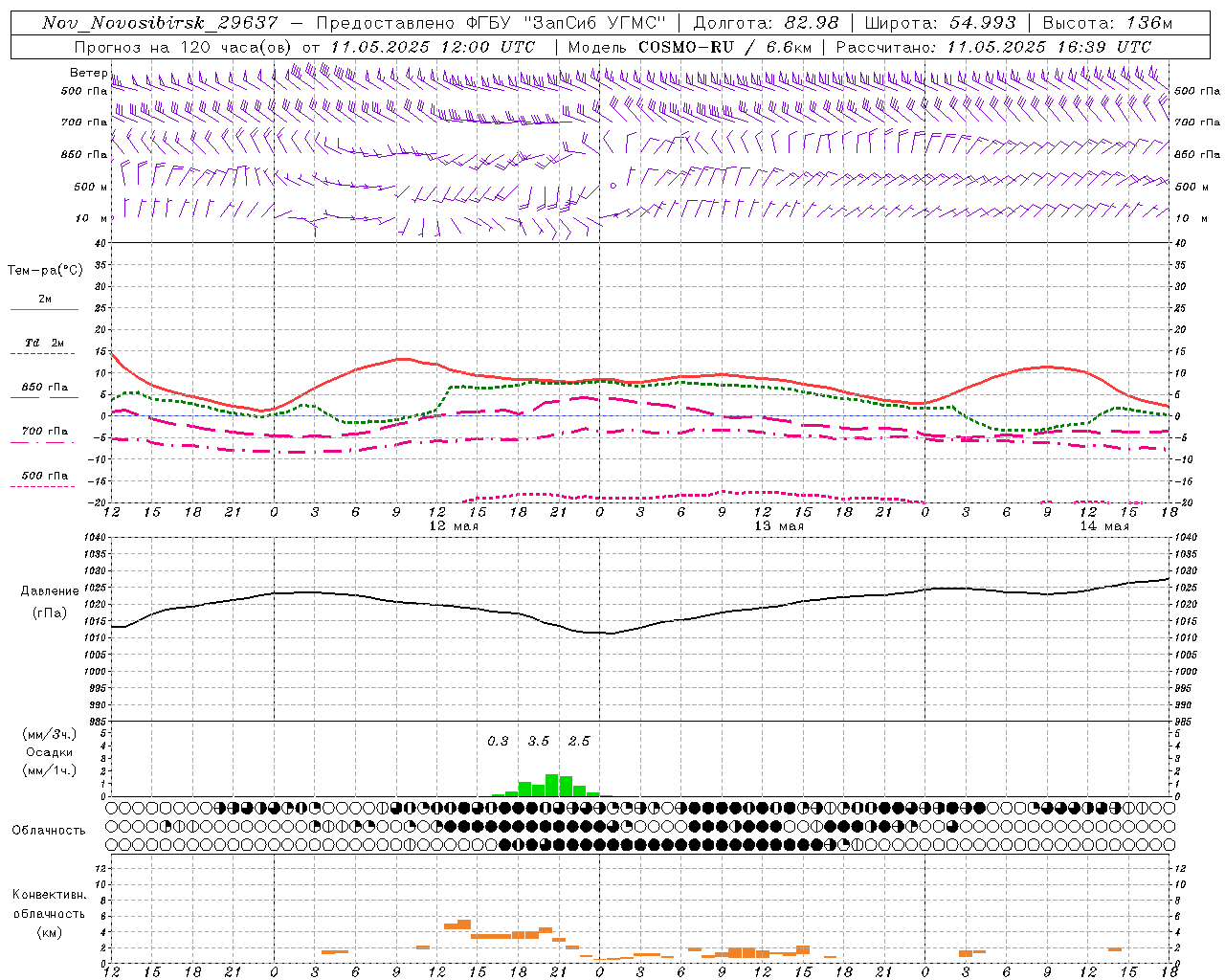Click the tallest green precipitation bar

(552, 785)
